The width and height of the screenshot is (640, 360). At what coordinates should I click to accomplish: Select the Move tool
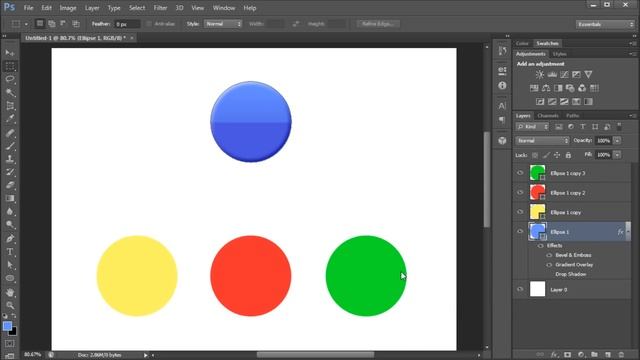[x=10, y=53]
